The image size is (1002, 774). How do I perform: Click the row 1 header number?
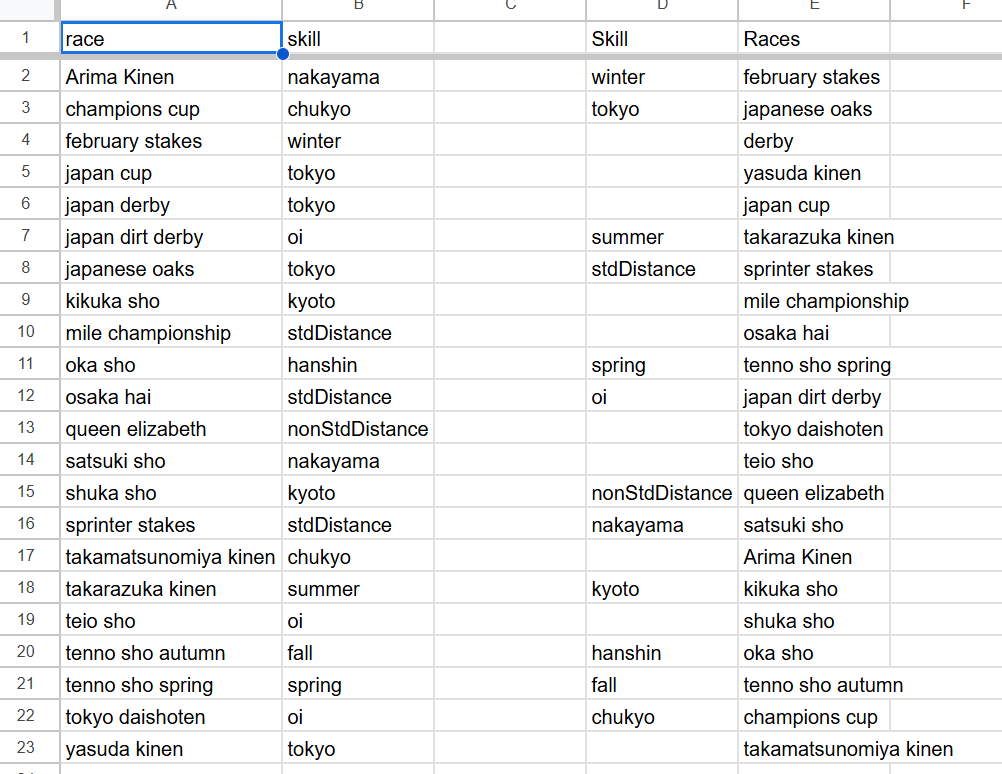tap(29, 38)
